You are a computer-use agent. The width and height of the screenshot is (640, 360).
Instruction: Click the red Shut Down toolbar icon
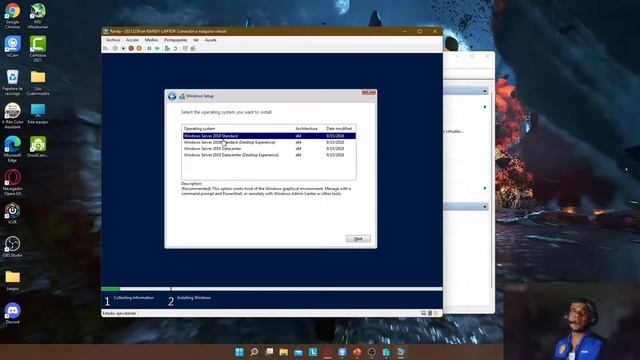(131, 48)
